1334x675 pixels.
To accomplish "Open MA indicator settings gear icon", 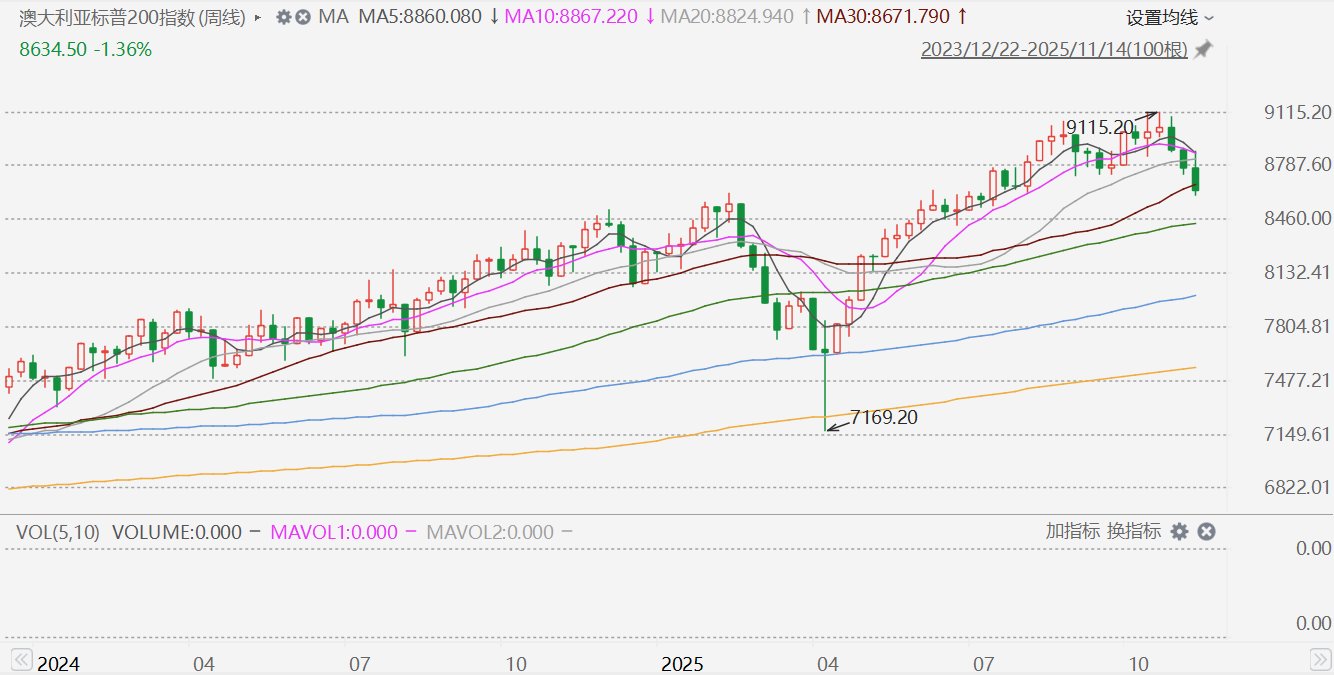I will (x=283, y=17).
